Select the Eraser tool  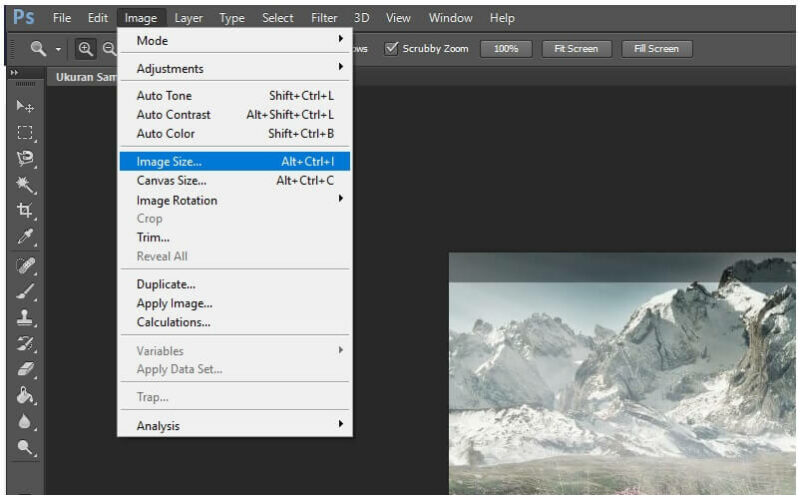[24, 369]
